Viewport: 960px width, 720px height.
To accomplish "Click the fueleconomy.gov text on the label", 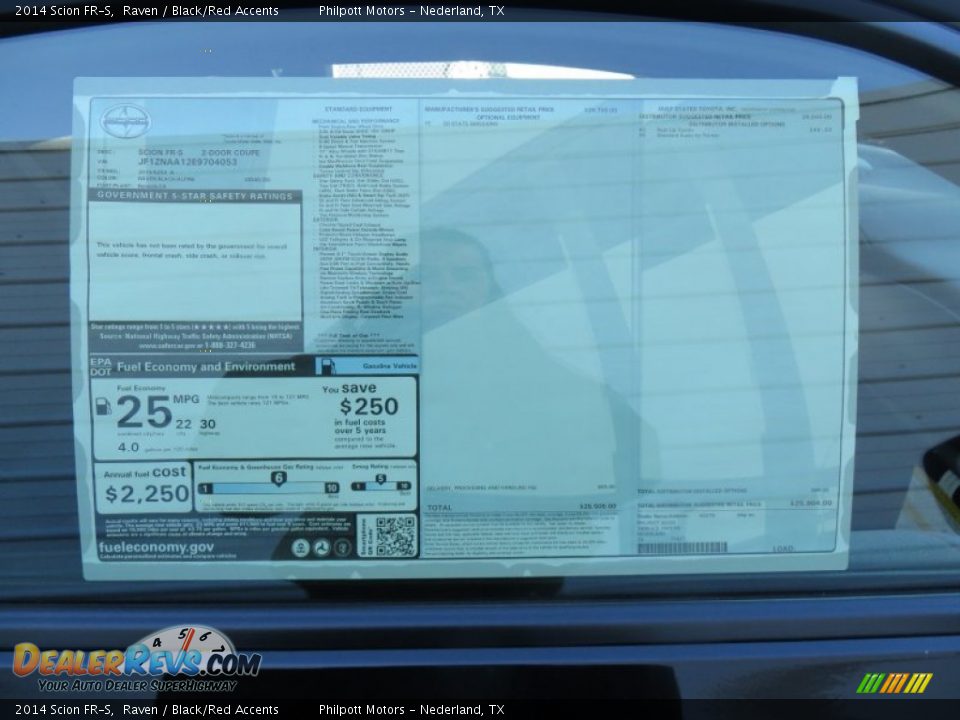I will tap(156, 548).
